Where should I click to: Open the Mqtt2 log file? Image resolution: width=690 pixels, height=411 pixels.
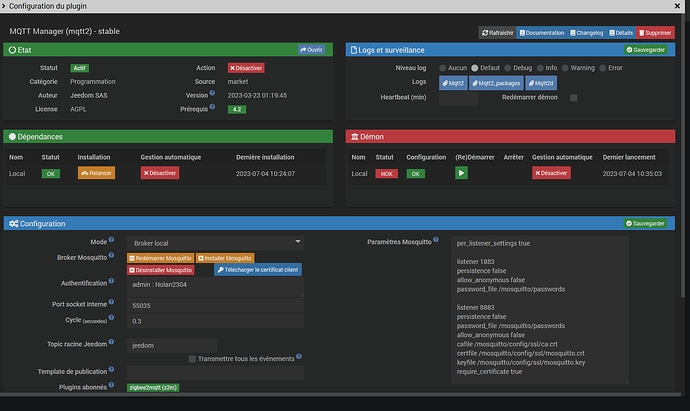(x=453, y=83)
